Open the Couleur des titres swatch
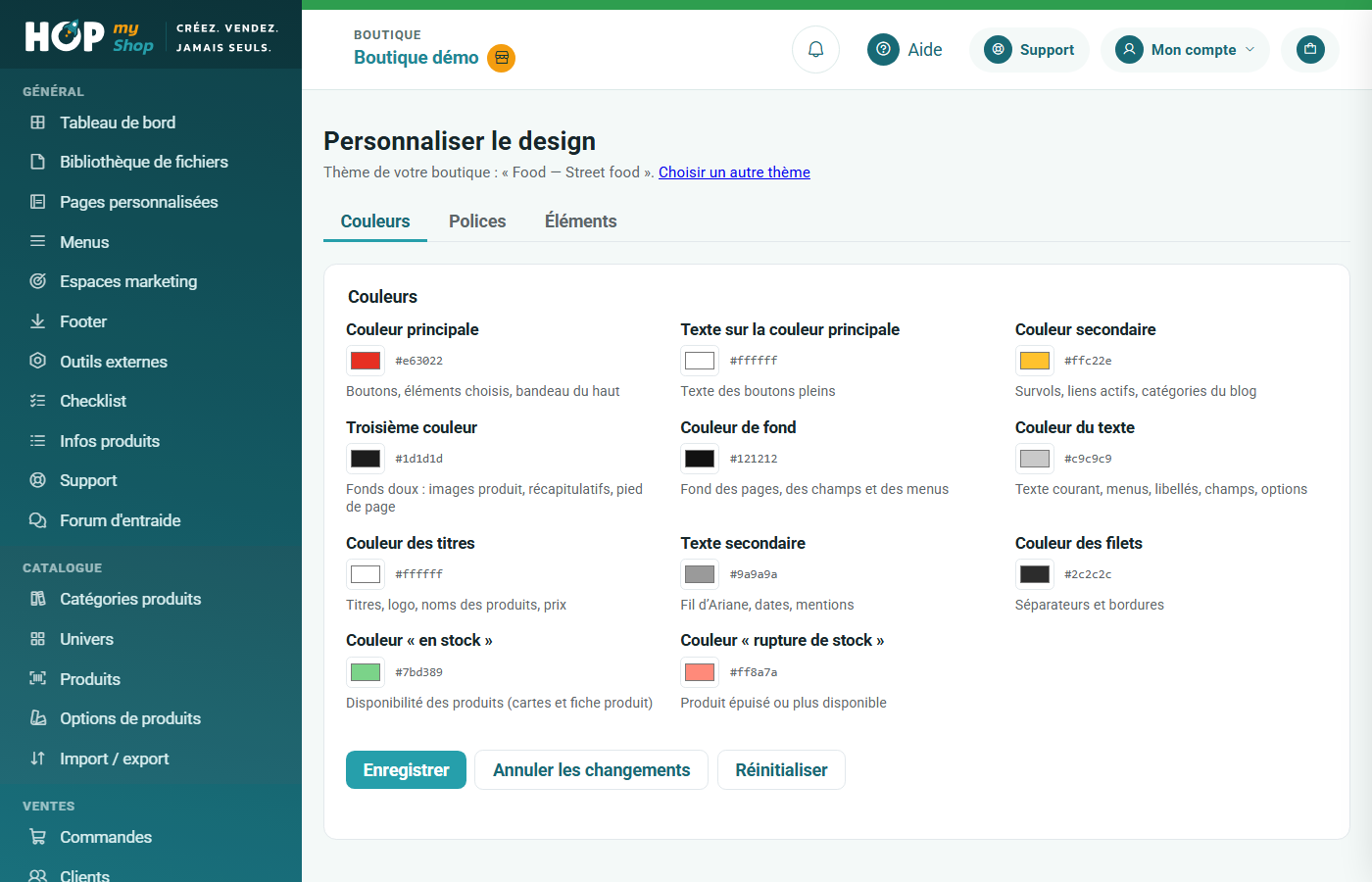The height and width of the screenshot is (882, 1372). click(366, 574)
